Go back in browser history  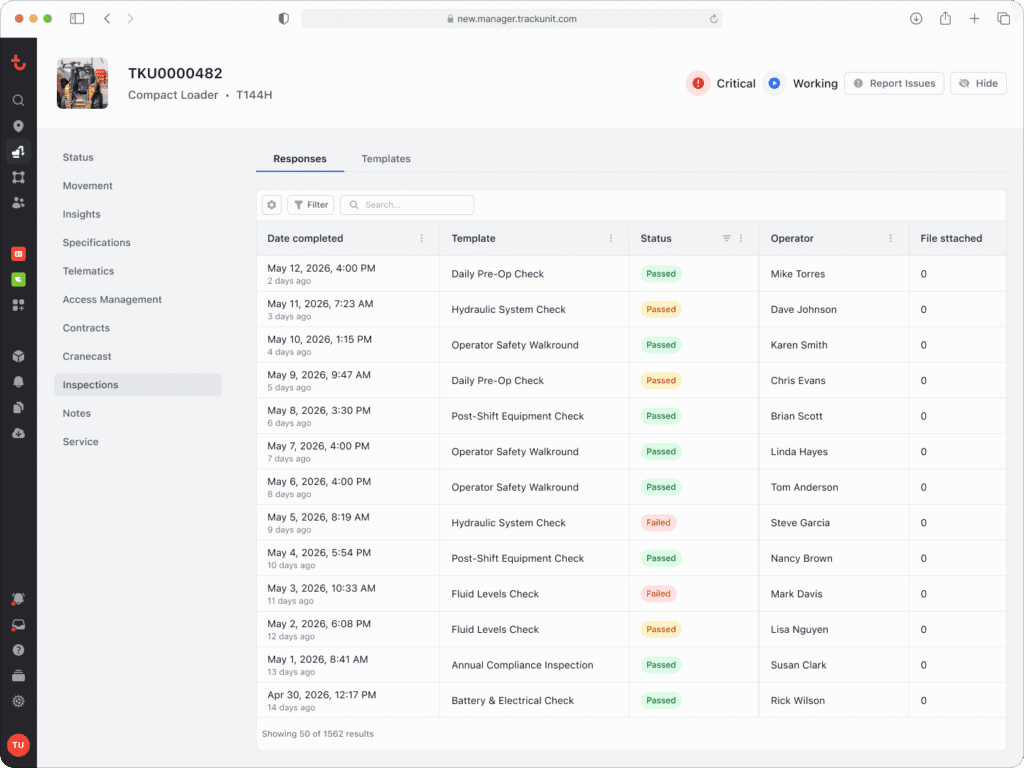click(107, 19)
